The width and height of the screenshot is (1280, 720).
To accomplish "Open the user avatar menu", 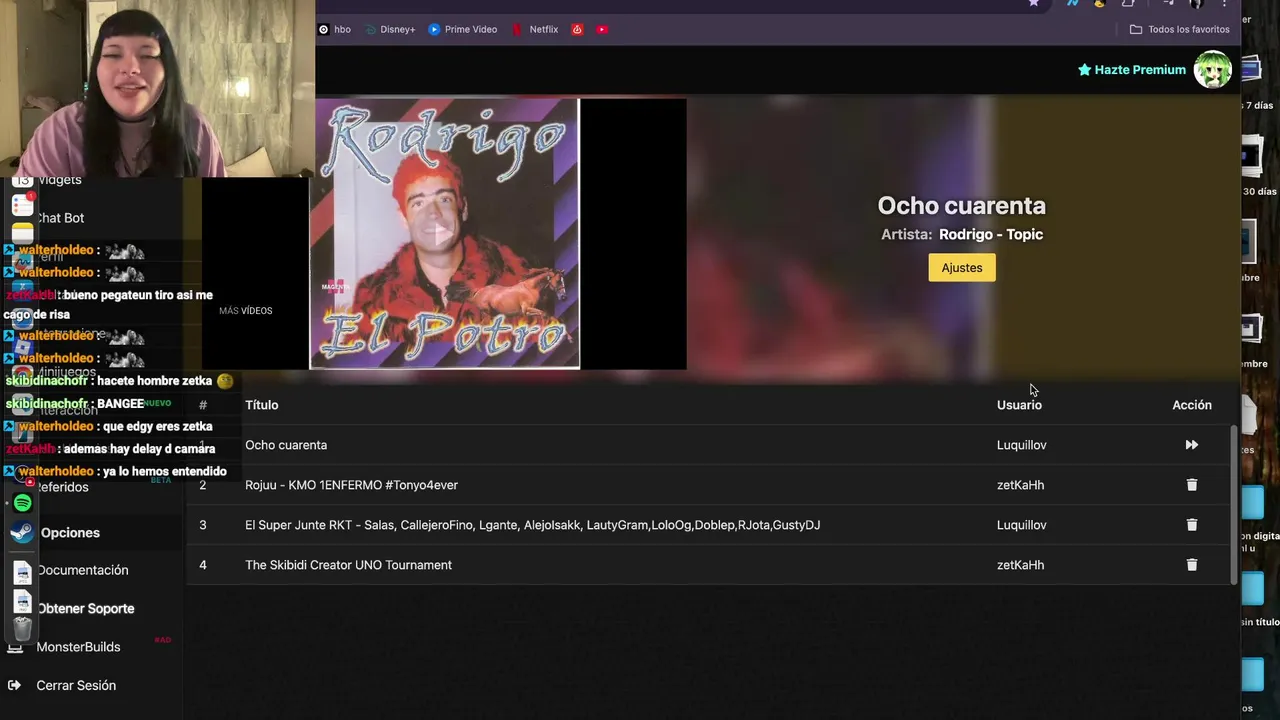I will click(1212, 70).
